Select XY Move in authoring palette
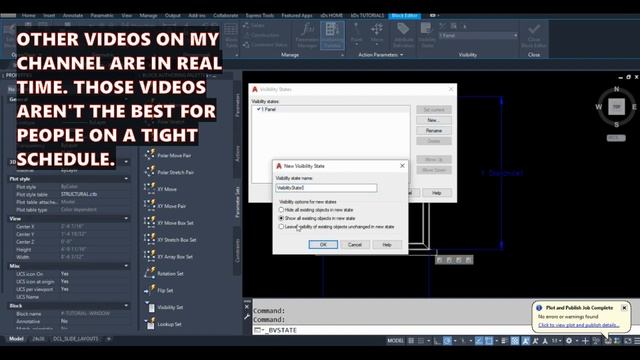The image size is (640, 360). point(161,189)
